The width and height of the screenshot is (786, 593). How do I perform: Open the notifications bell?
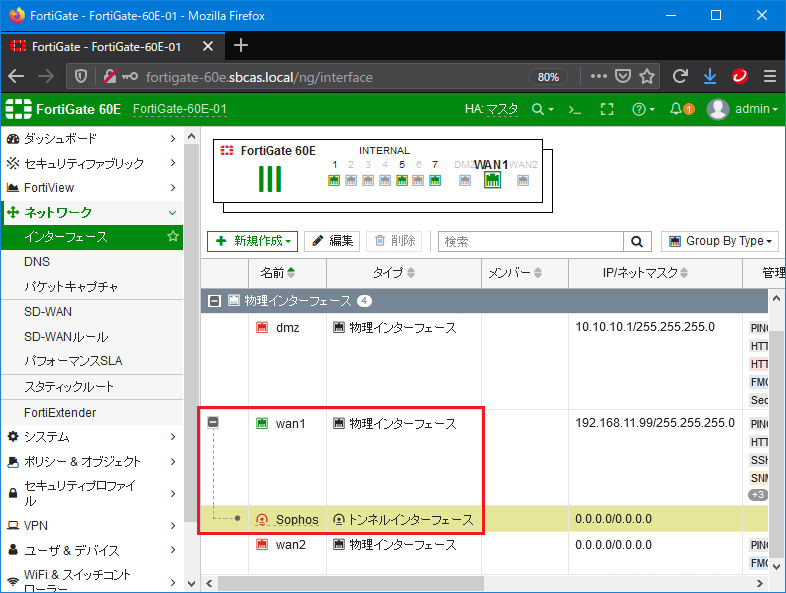[681, 109]
